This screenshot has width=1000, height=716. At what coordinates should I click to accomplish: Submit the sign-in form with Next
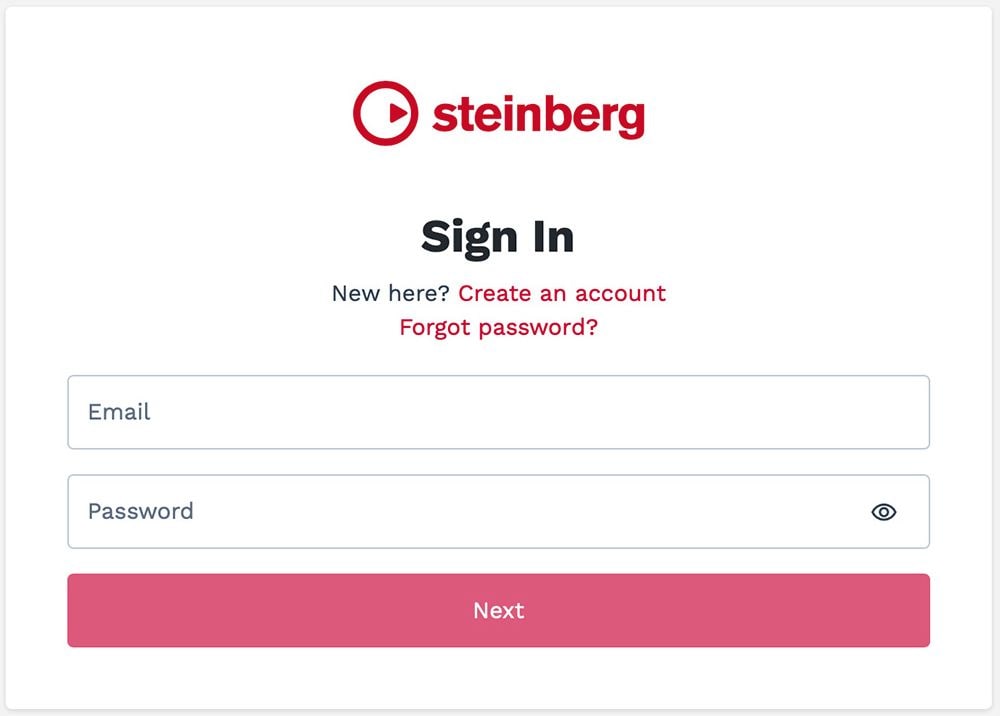tap(498, 610)
